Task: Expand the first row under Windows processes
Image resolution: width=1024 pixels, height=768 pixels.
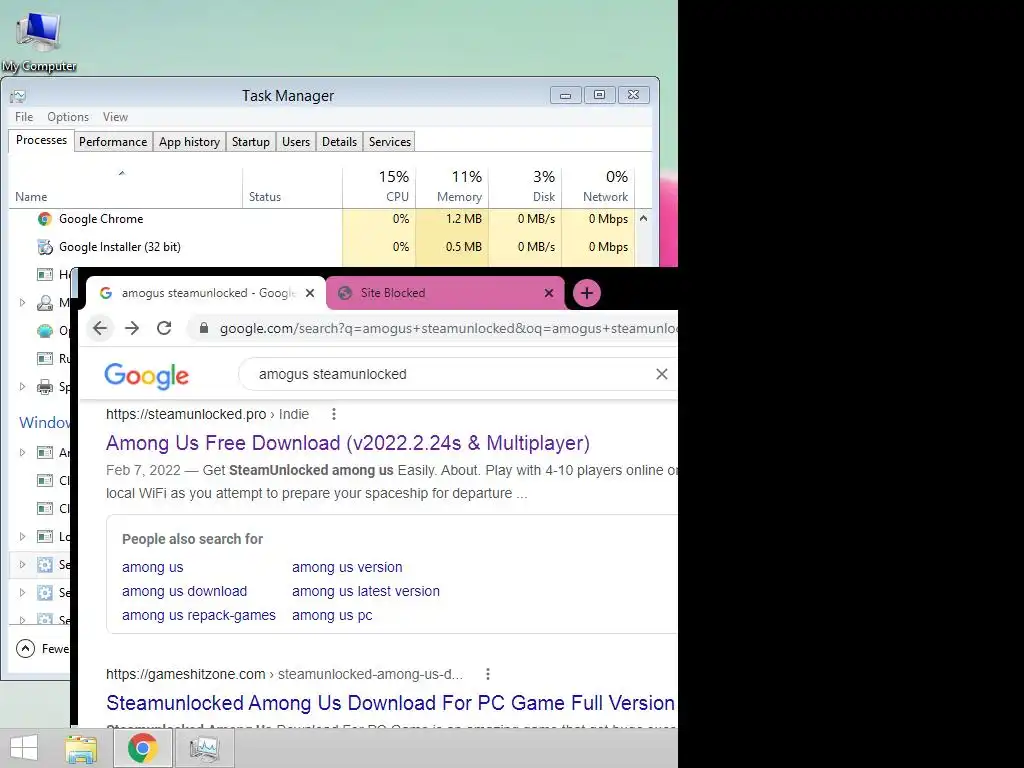Action: (x=22, y=453)
